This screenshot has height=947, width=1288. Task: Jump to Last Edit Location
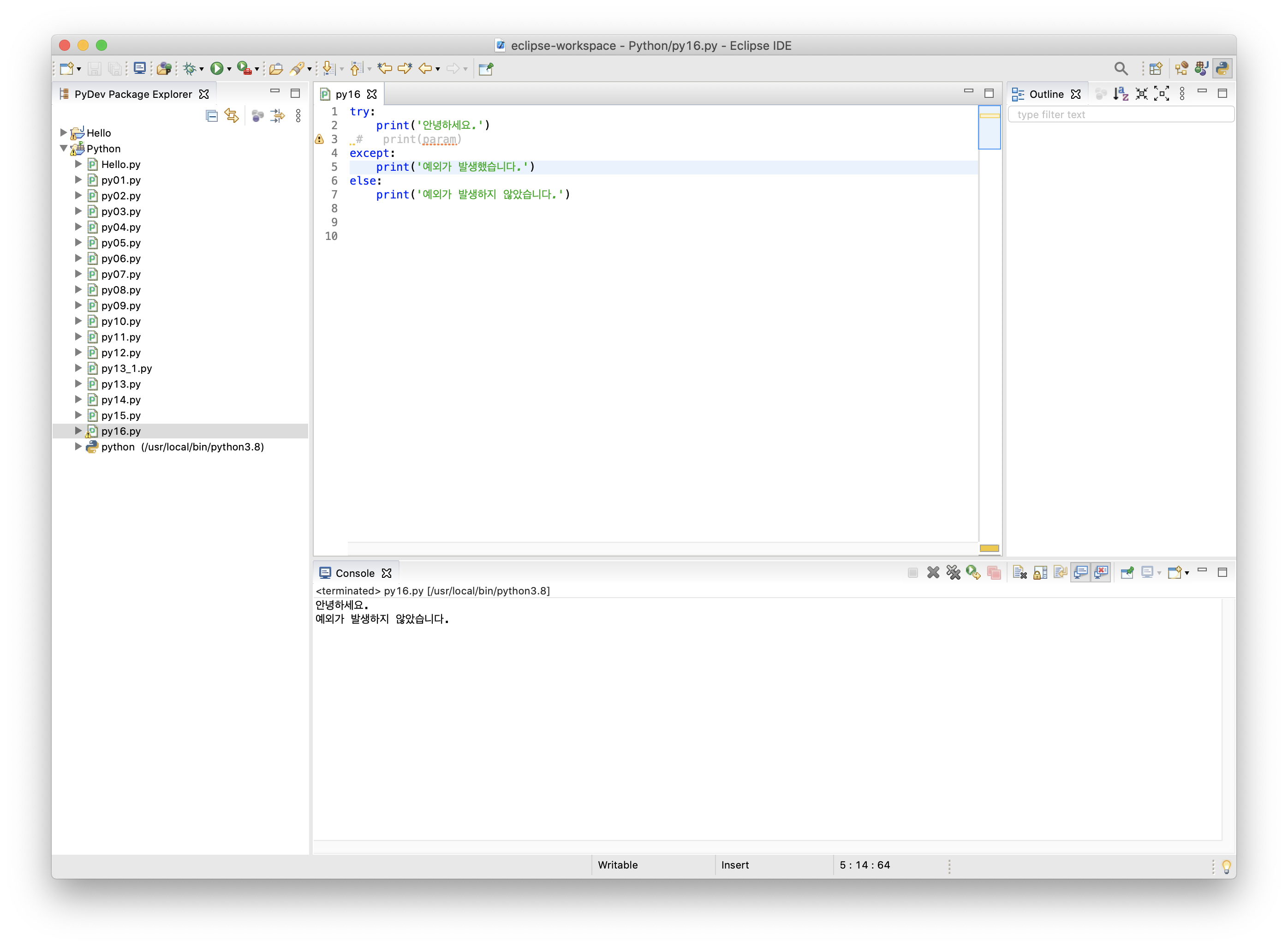[x=384, y=69]
